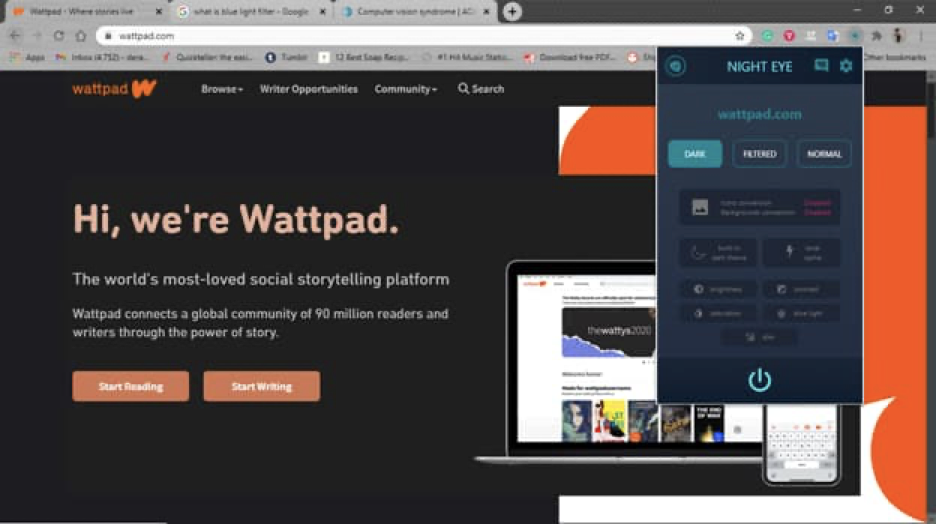The height and width of the screenshot is (524, 936).
Task: Go to the browser home page
Action: [81, 36]
